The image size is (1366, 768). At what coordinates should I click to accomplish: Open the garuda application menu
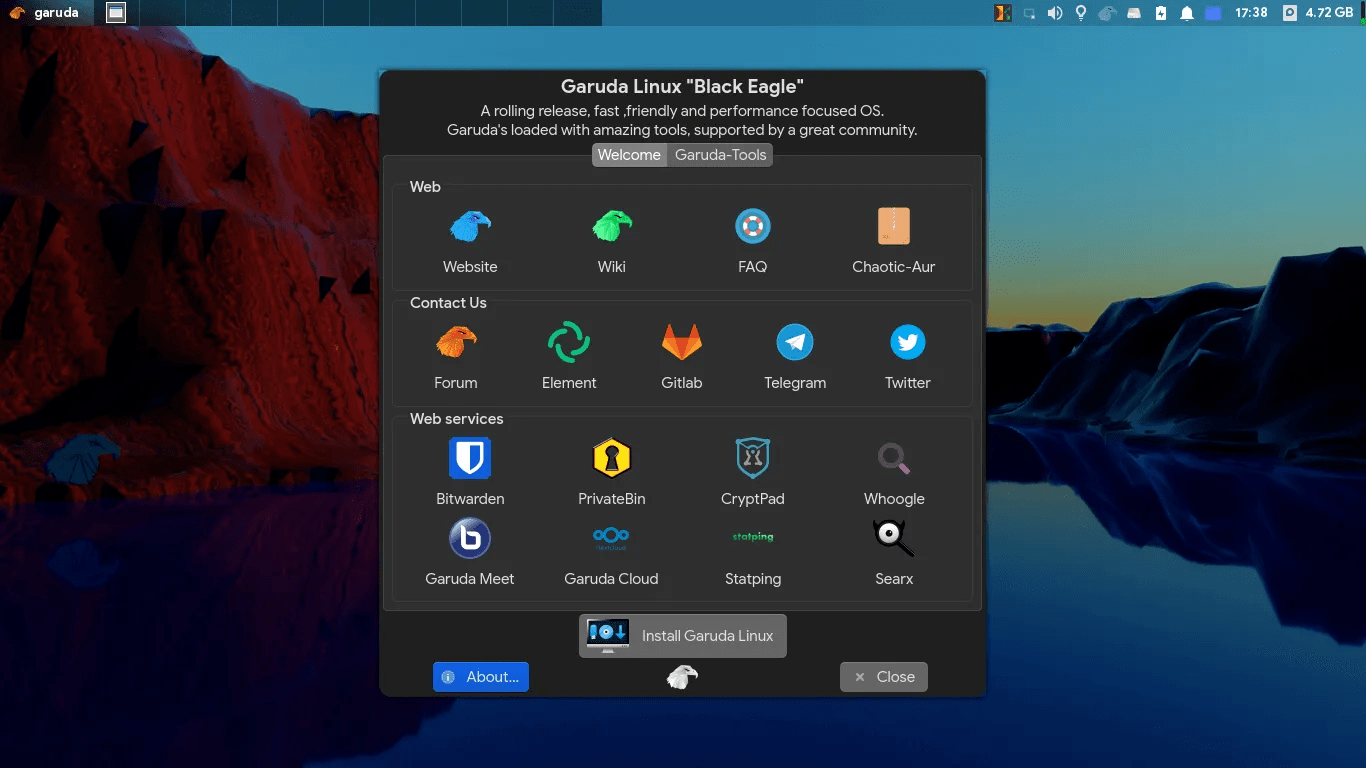click(x=44, y=13)
